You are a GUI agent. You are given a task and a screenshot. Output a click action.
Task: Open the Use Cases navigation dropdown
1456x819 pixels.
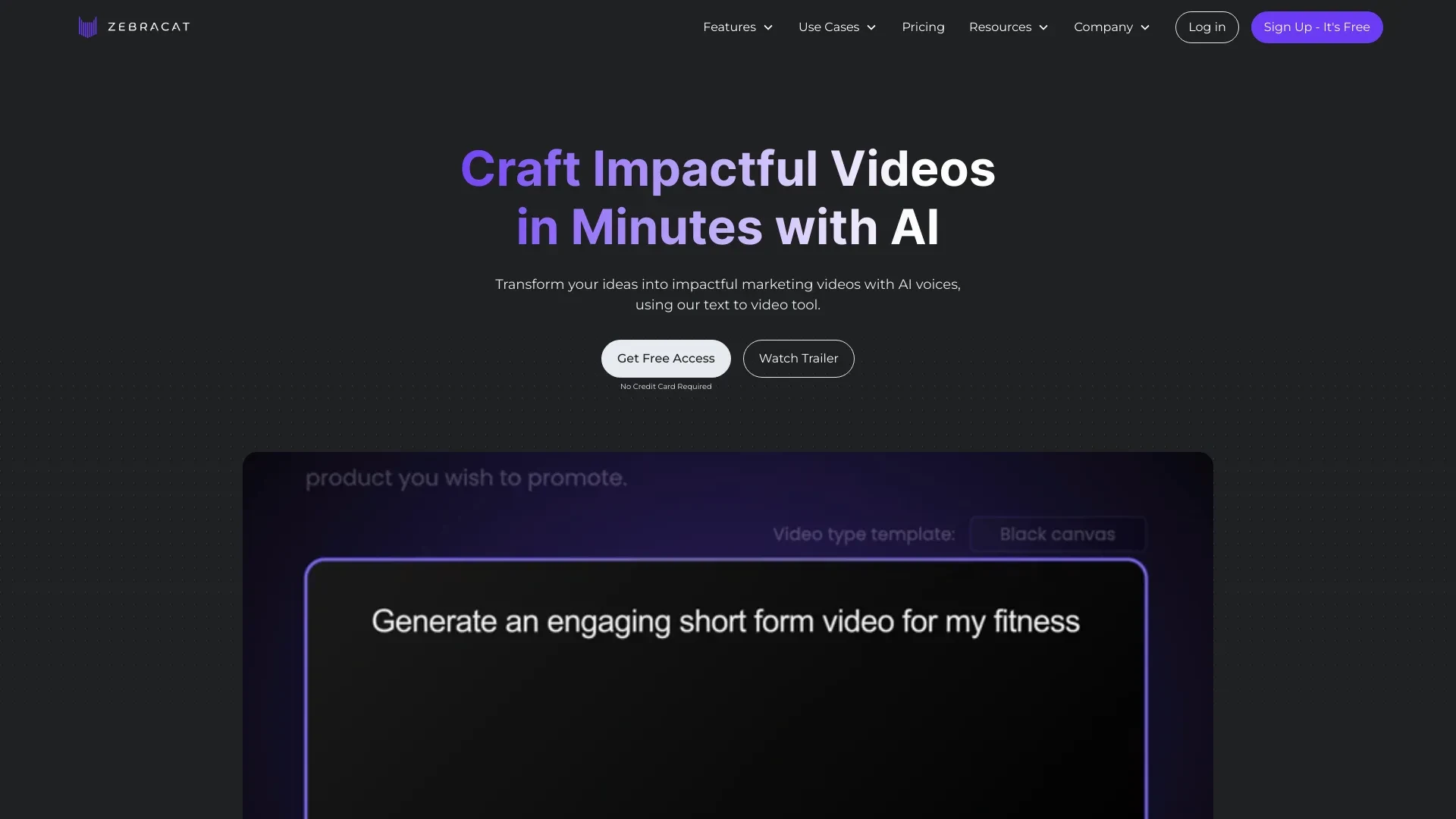[x=836, y=27]
